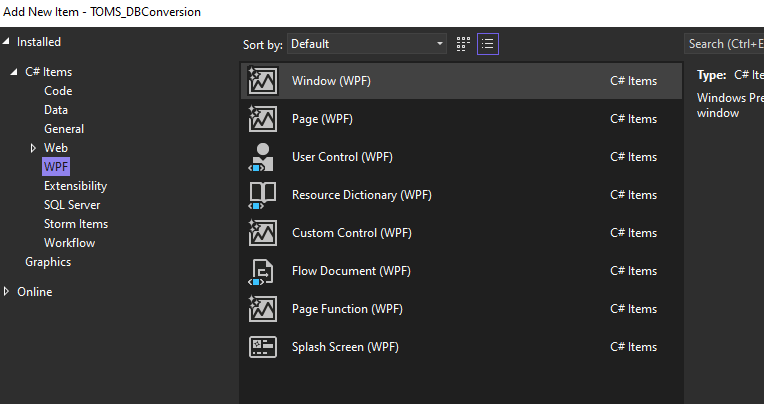764x404 pixels.
Task: Click the Custom Control (WPF) icon
Action: [262, 233]
